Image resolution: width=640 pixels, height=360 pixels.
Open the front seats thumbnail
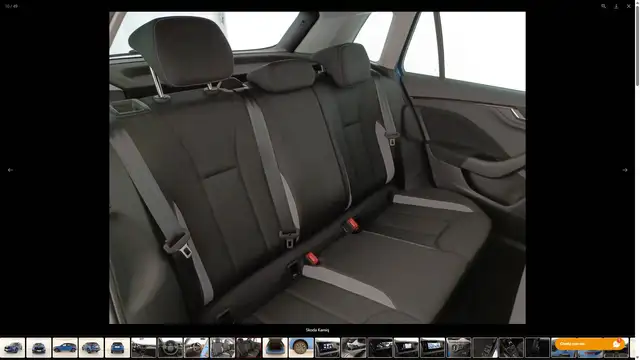point(222,347)
